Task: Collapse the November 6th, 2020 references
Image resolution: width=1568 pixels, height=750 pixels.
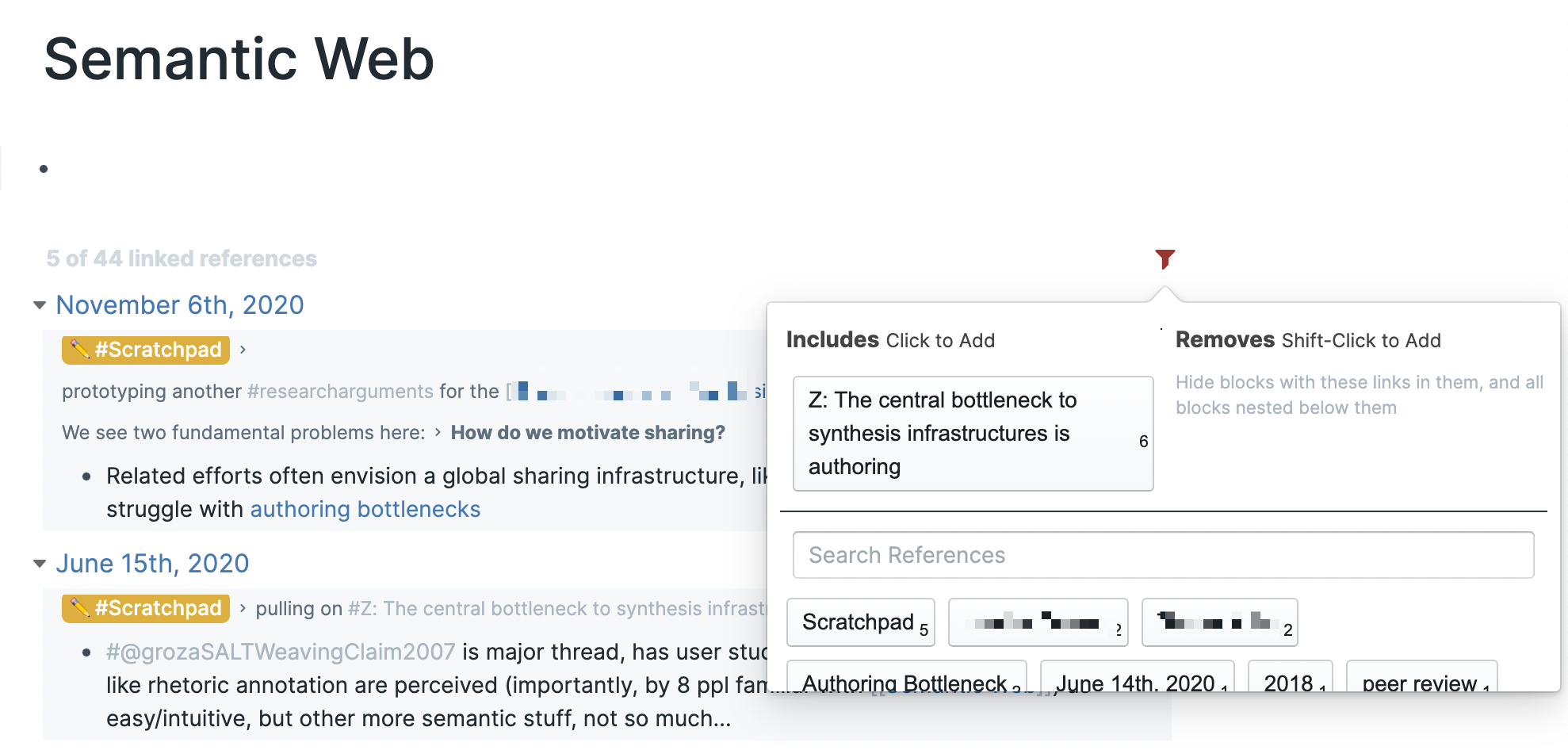Action: (x=40, y=305)
